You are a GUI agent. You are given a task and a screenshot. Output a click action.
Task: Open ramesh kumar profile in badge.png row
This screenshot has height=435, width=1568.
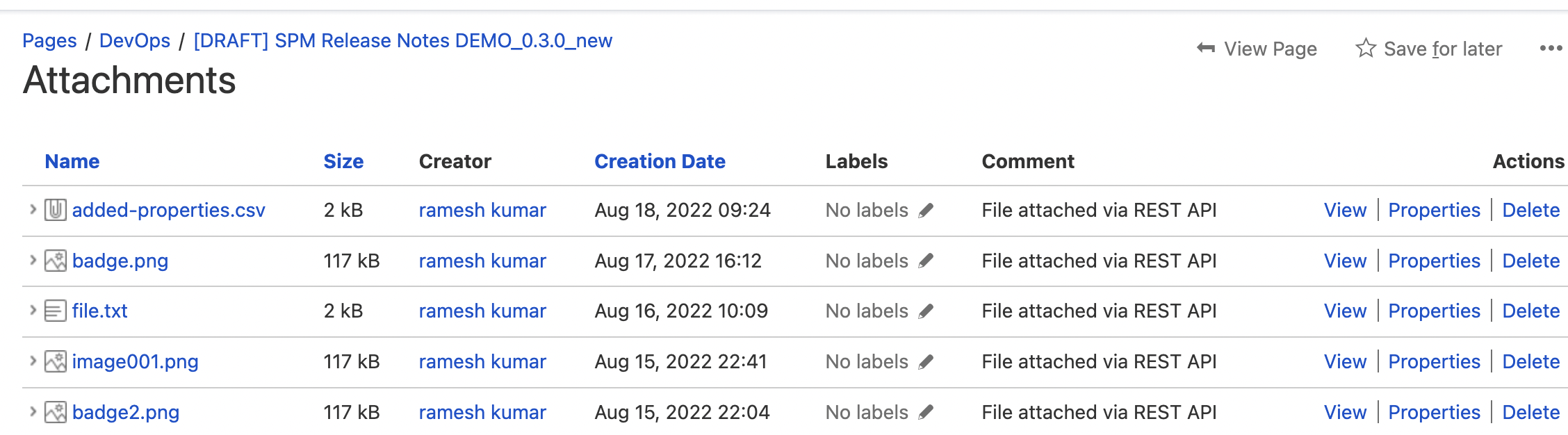pyautogui.click(x=482, y=261)
